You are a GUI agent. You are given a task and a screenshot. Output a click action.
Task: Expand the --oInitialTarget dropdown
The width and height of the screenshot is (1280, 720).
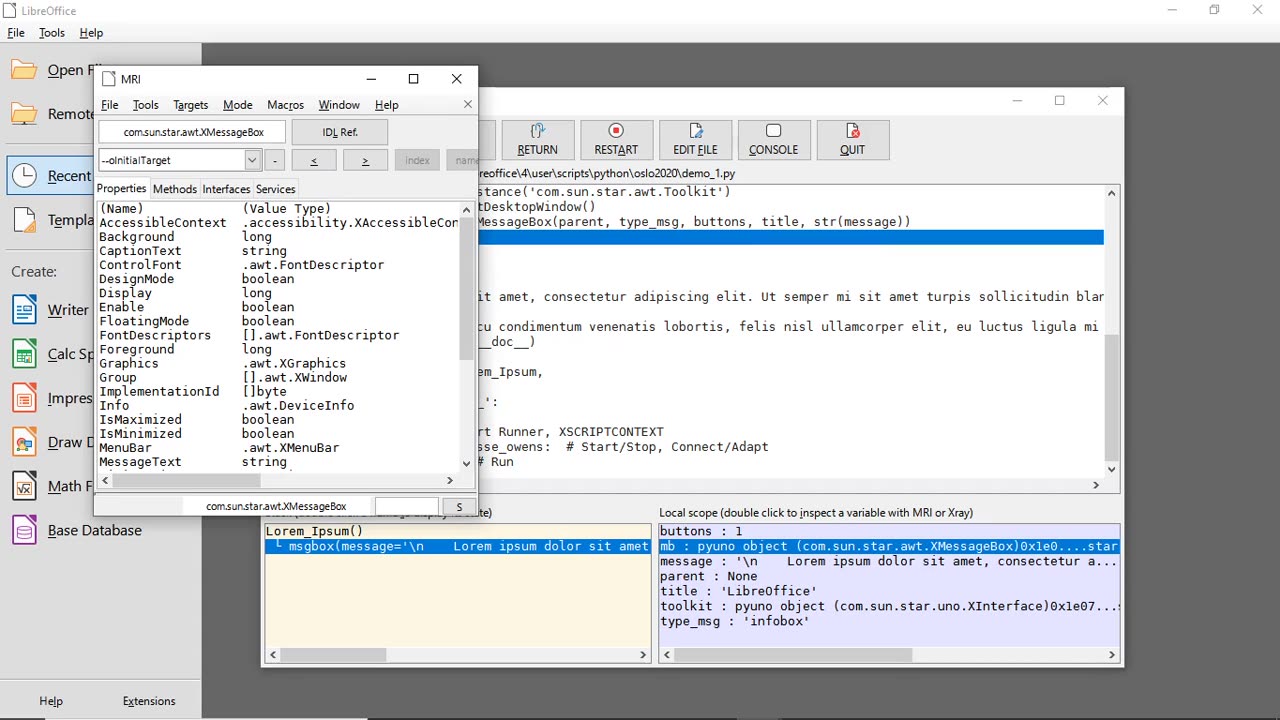pyautogui.click(x=251, y=160)
